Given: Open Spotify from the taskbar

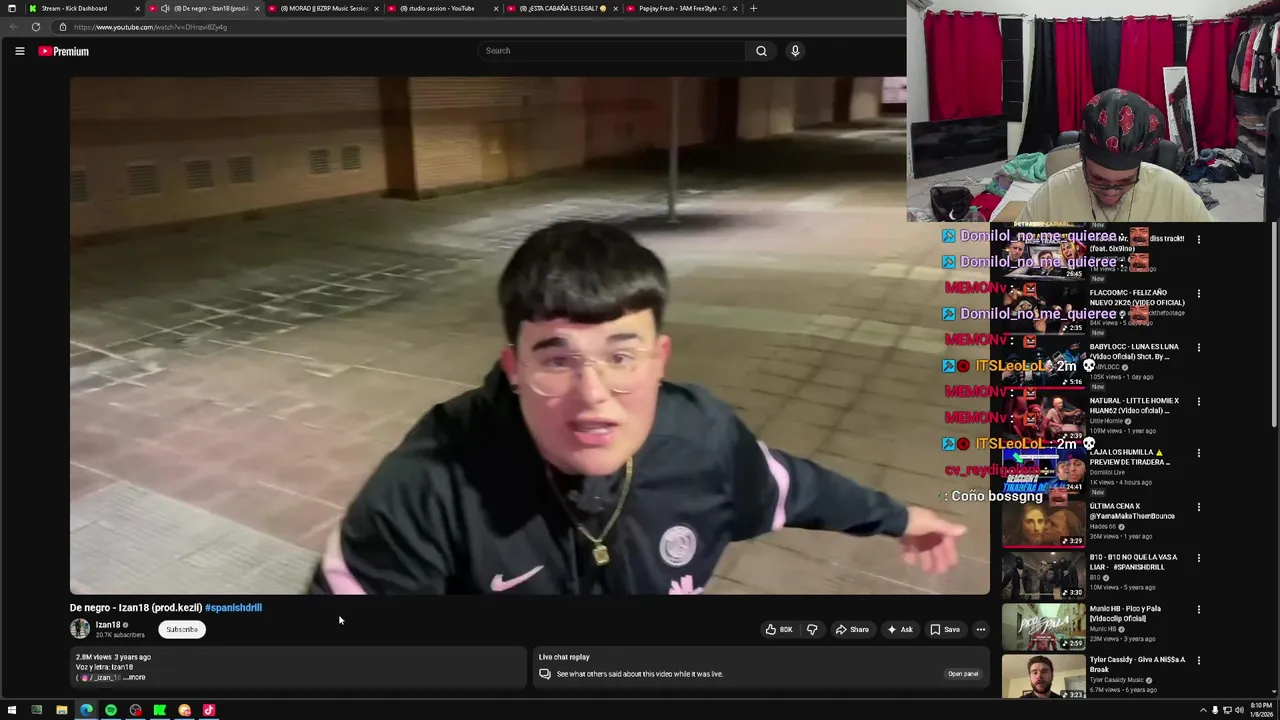Looking at the screenshot, I should [111, 710].
